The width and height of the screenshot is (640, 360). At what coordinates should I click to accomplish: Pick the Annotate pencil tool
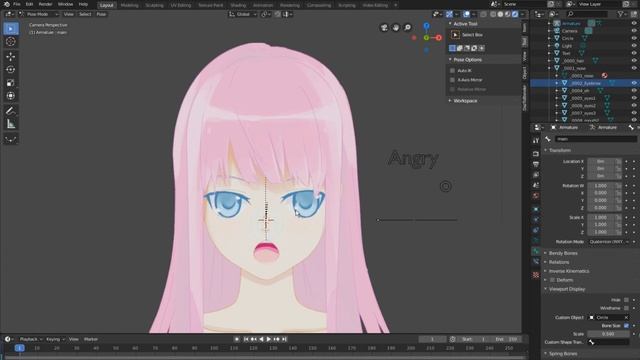11,111
